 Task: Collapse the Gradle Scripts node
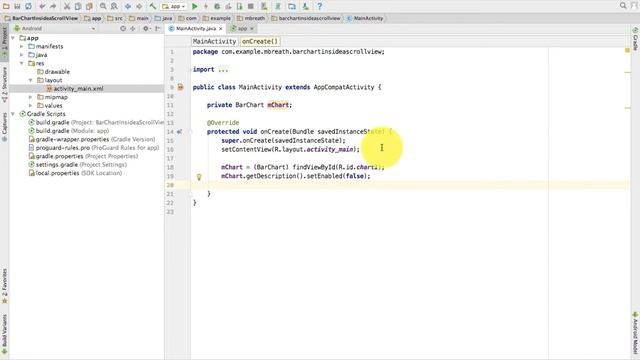(13, 114)
